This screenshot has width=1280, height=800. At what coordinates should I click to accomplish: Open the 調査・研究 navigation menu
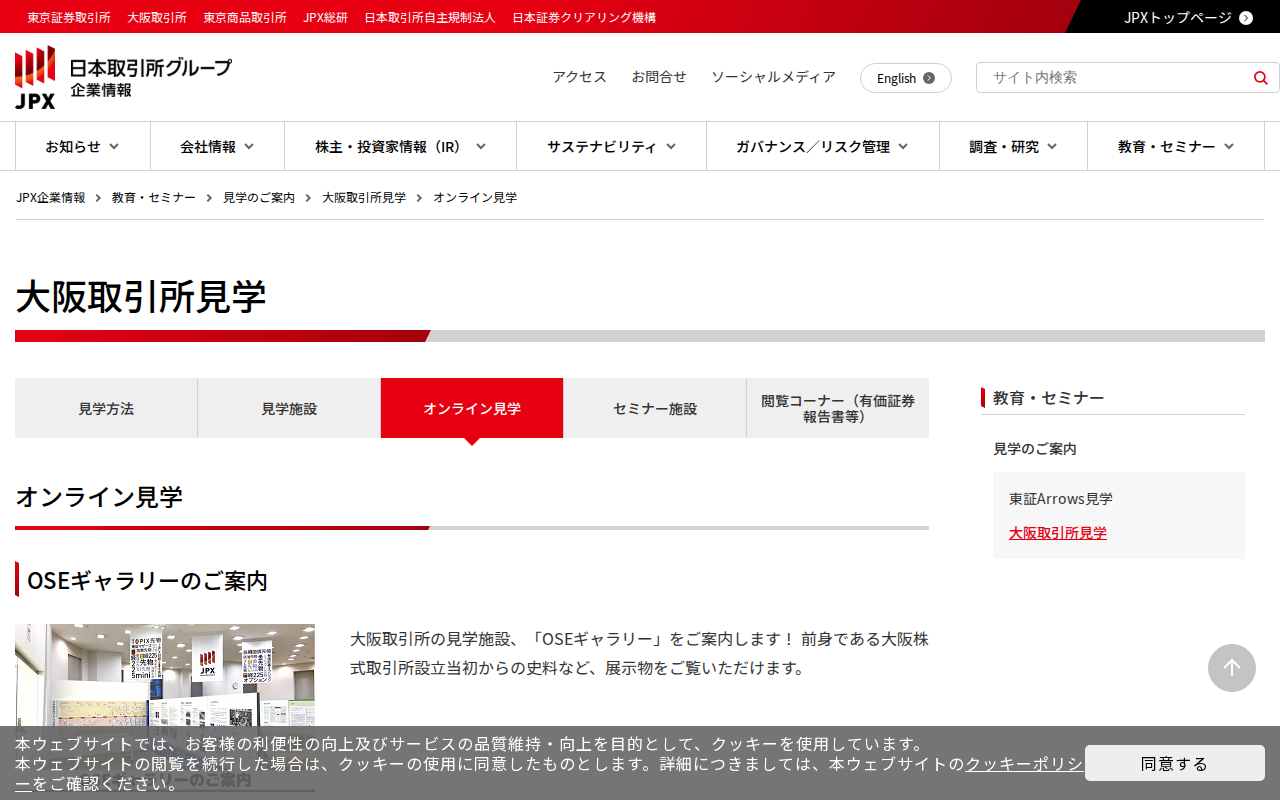coord(1014,147)
